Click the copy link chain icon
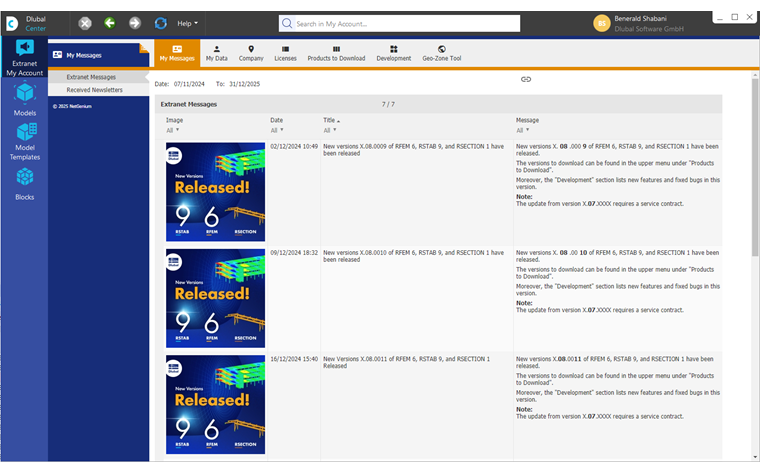Image resolution: width=760 pixels, height=473 pixels. (x=526, y=79)
